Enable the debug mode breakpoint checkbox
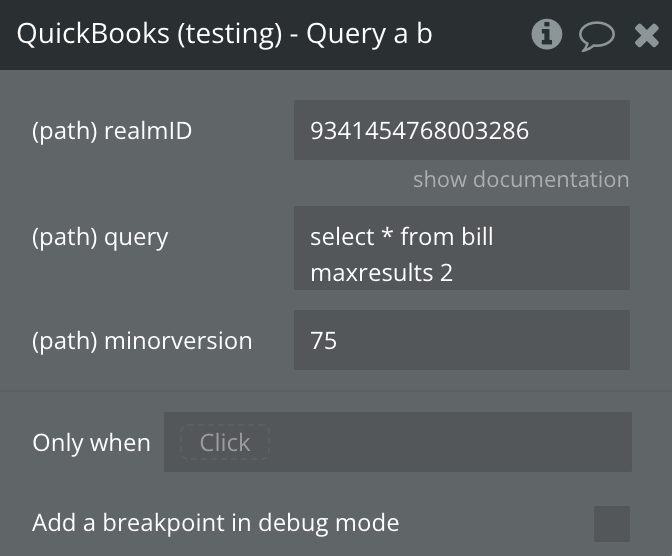The height and width of the screenshot is (556, 672). 612,523
